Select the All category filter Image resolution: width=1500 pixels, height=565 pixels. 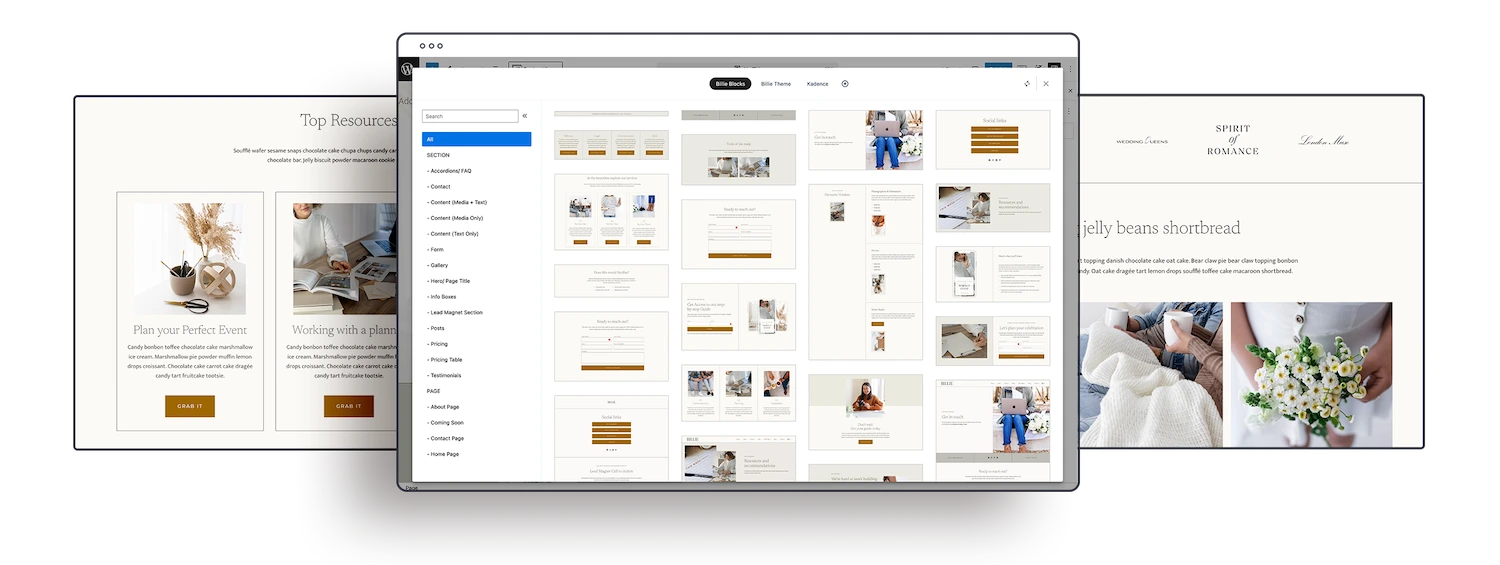click(476, 139)
